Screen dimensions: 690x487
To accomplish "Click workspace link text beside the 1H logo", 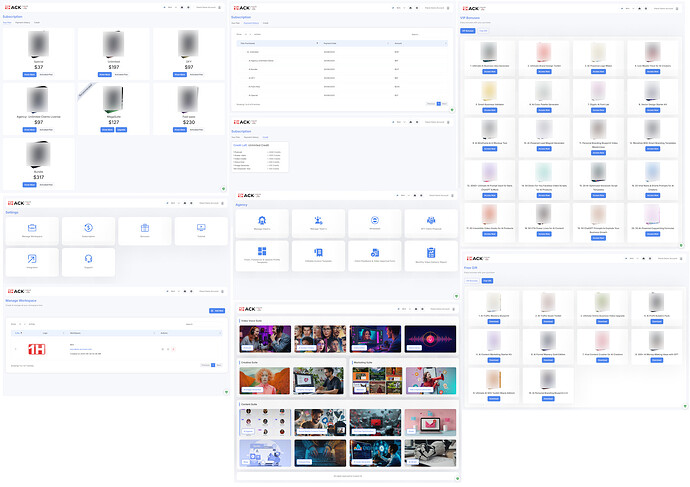I will 81,349.
